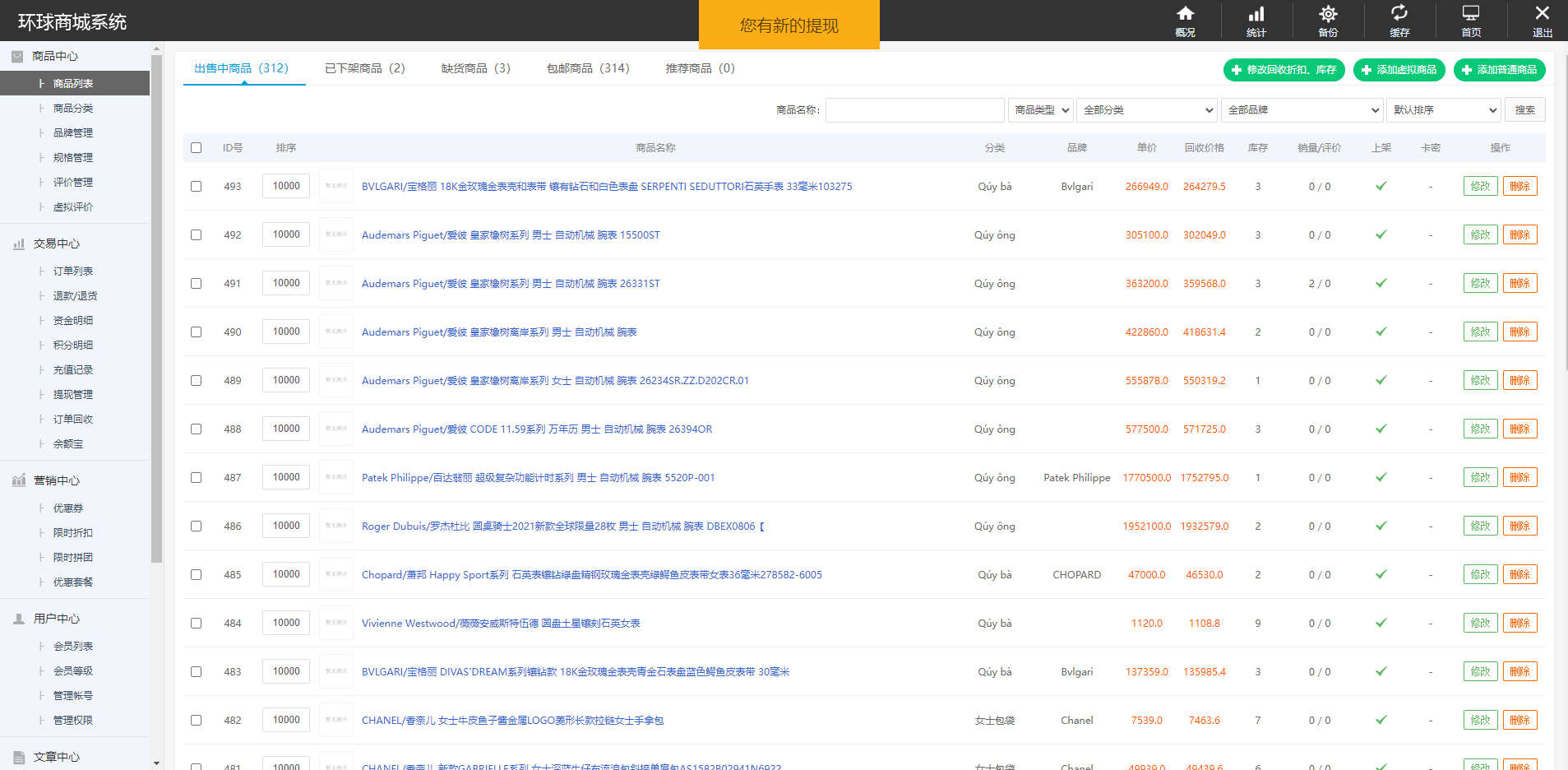Click the 商品名称 search input field
The height and width of the screenshot is (770, 1568).
point(914,109)
